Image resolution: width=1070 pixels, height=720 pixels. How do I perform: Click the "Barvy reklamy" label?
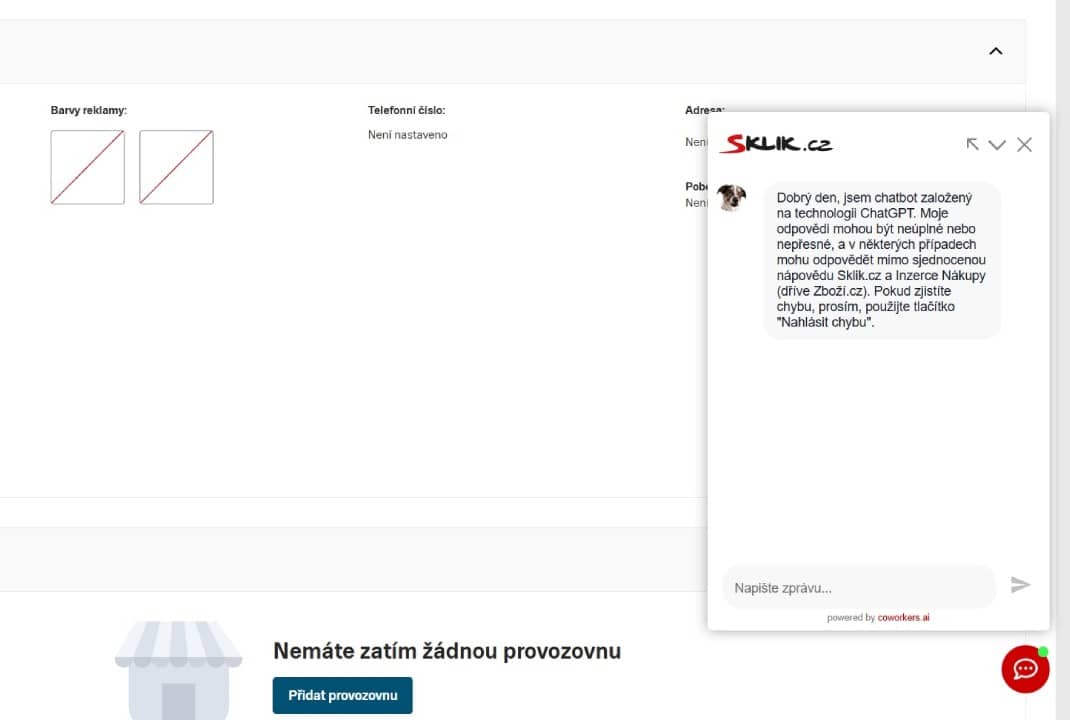pyautogui.click(x=89, y=110)
